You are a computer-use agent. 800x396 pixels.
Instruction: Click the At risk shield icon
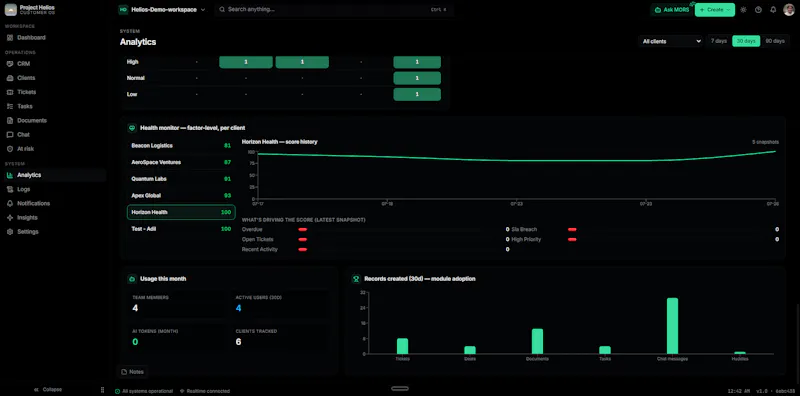pos(10,149)
